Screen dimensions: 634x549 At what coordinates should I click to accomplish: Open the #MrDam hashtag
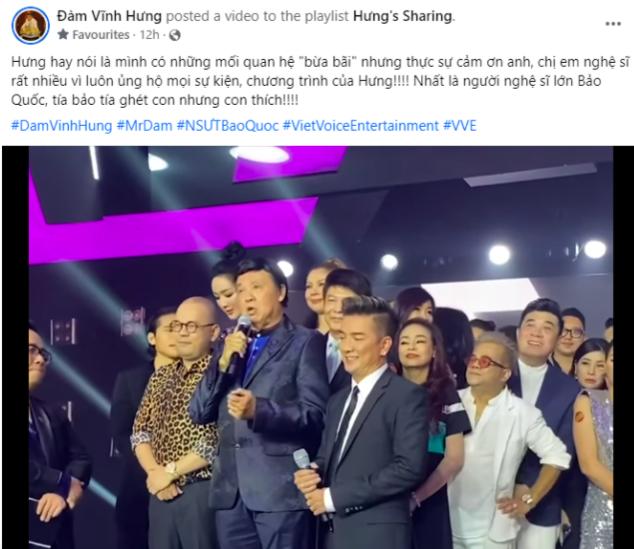click(x=144, y=126)
